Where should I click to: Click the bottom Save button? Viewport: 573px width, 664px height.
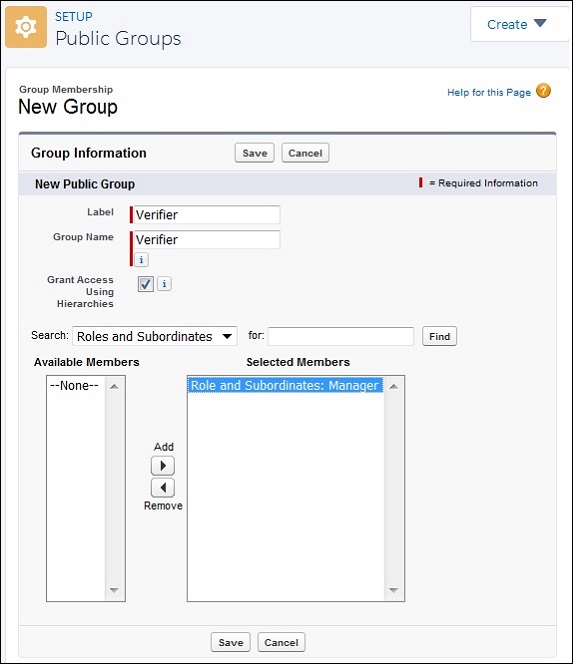coord(231,642)
